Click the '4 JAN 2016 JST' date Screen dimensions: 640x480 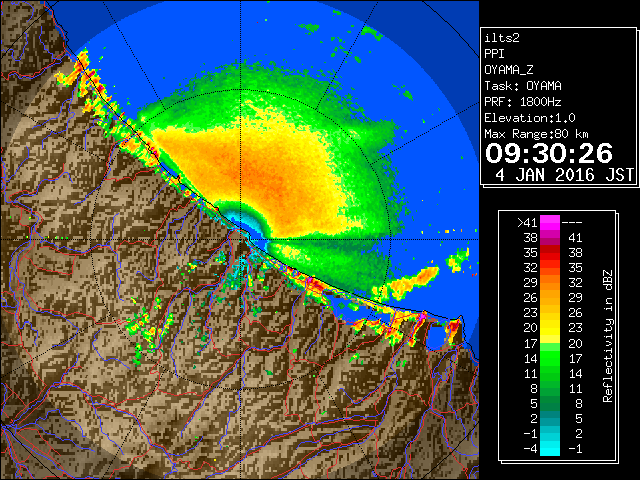tap(564, 175)
